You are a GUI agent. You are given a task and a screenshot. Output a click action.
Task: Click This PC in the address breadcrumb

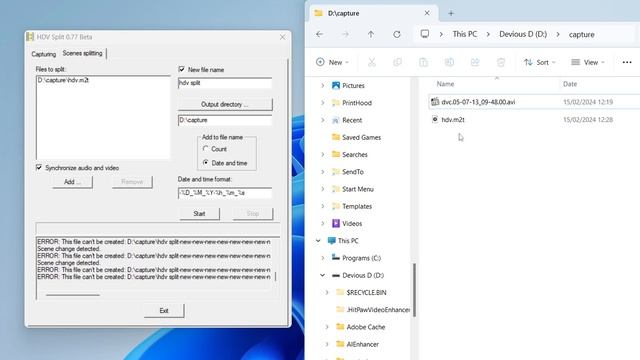[464, 34]
